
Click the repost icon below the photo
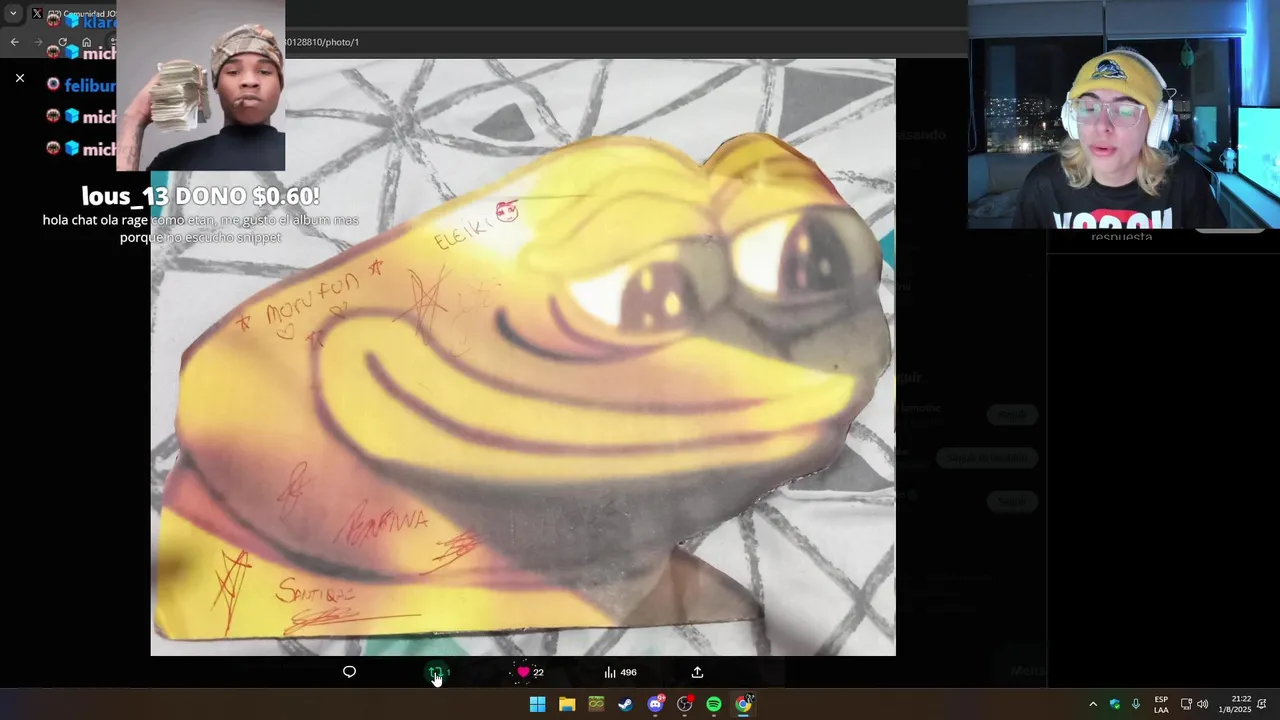pyautogui.click(x=436, y=673)
